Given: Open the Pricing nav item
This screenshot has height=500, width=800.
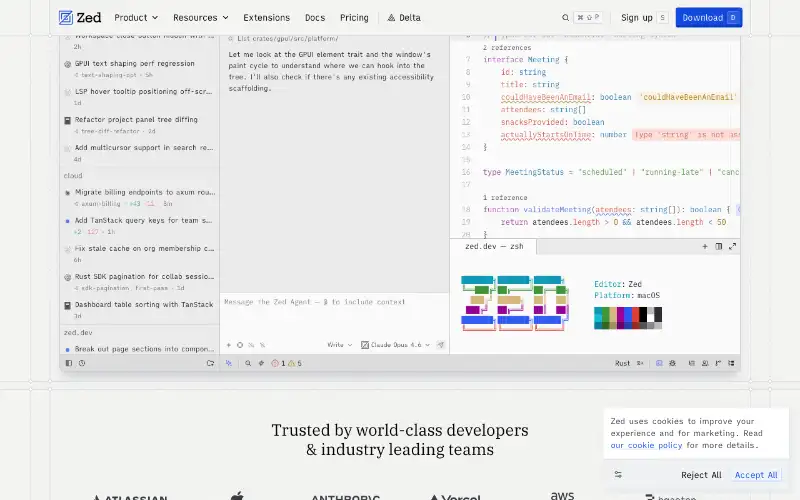Looking at the screenshot, I should (x=354, y=18).
